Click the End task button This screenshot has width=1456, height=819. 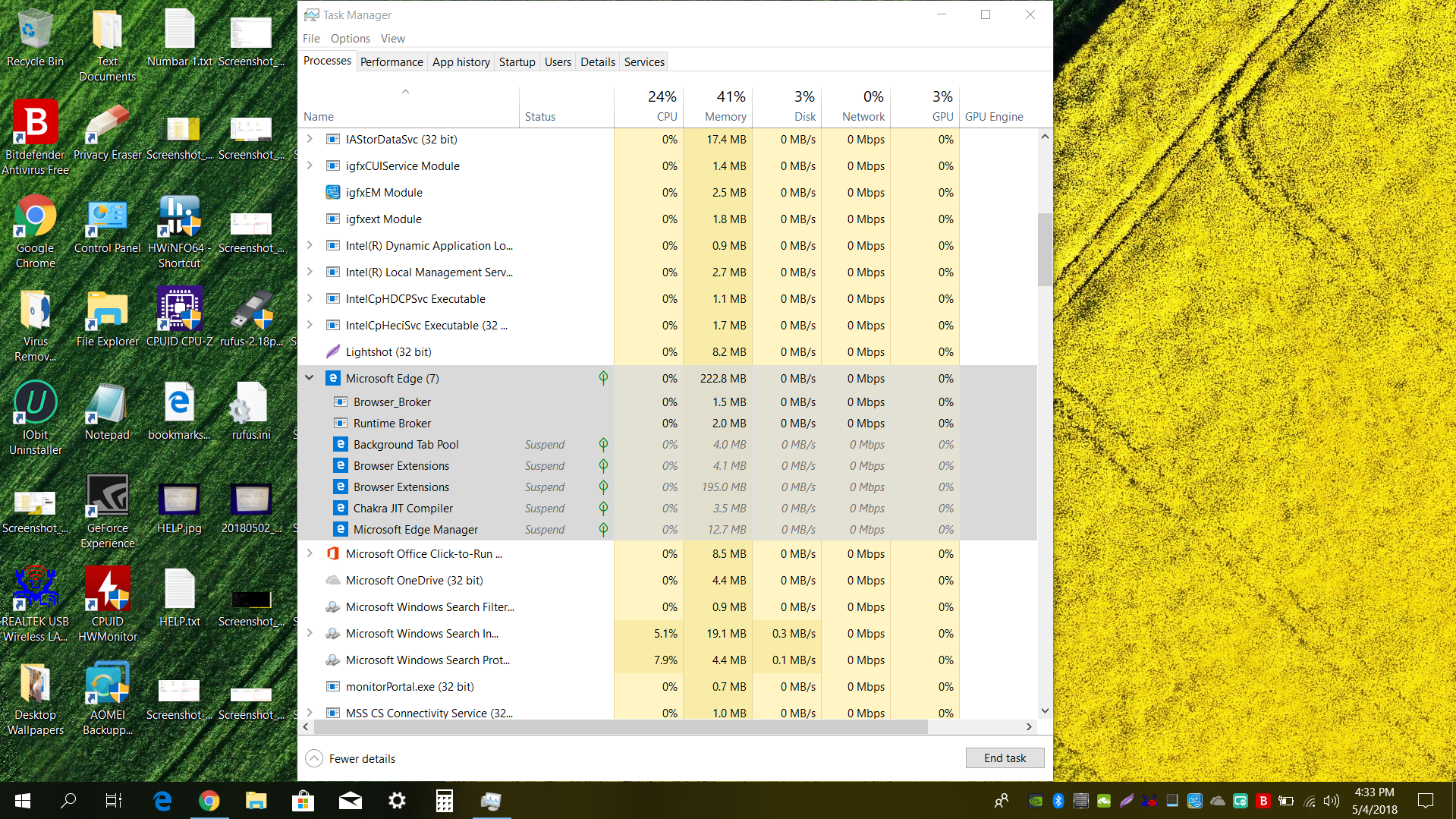1004,758
